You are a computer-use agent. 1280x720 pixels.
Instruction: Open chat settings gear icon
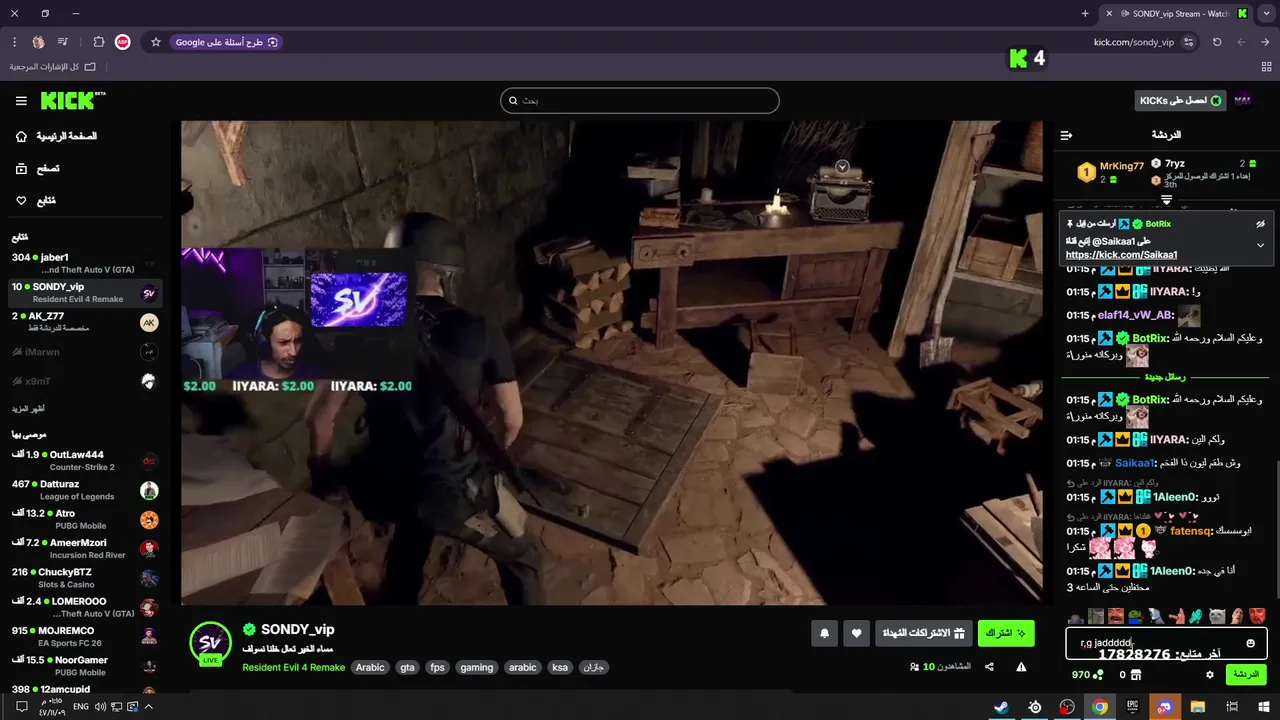click(x=1209, y=675)
